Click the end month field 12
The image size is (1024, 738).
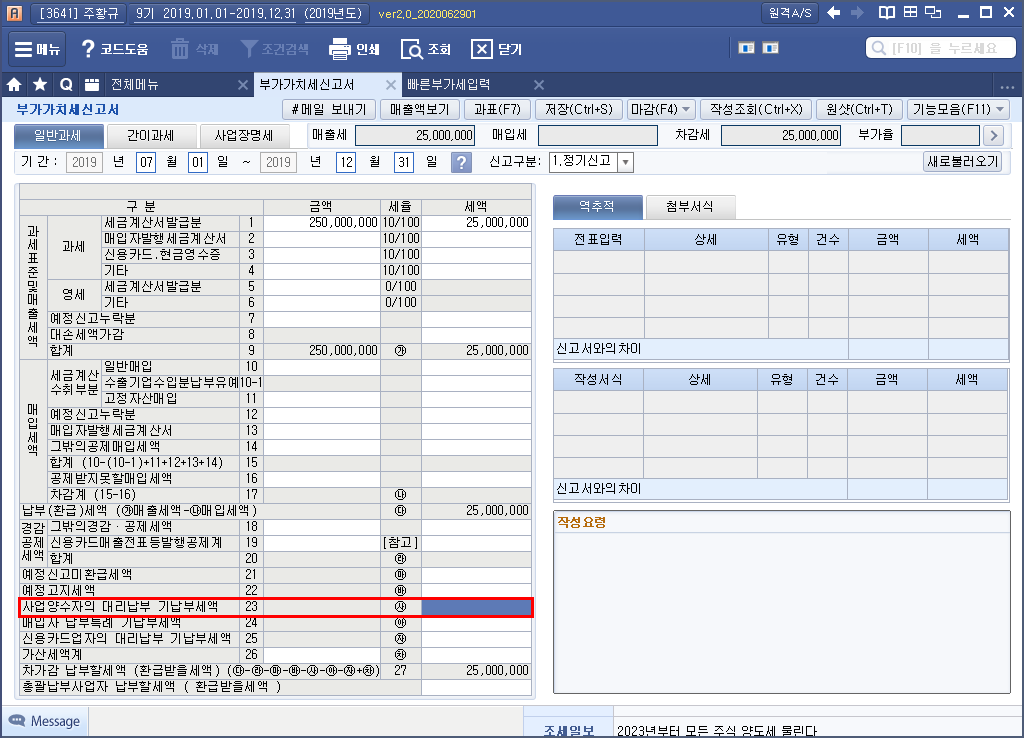tap(345, 163)
